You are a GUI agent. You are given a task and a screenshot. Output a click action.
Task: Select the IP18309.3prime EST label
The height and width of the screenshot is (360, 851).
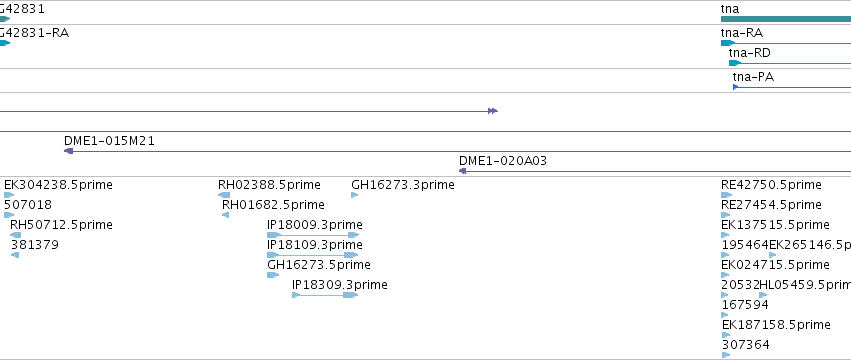point(340,285)
